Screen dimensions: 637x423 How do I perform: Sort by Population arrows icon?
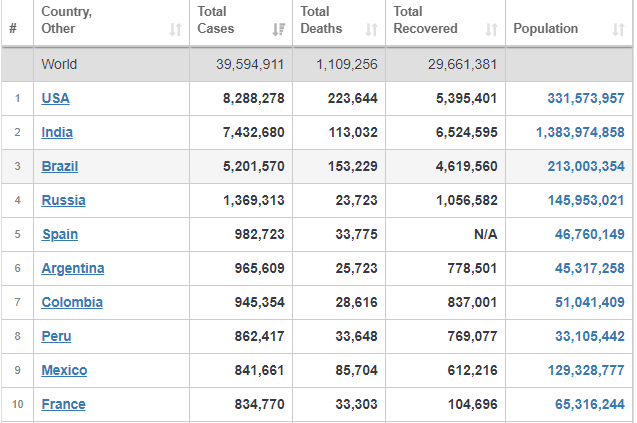[618, 30]
